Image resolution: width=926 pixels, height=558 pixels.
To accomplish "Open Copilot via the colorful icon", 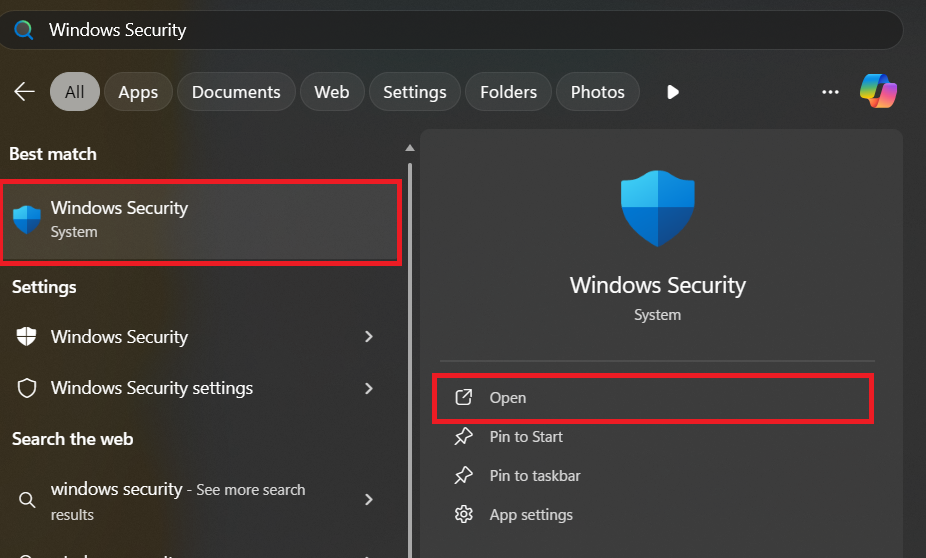I will pos(878,92).
